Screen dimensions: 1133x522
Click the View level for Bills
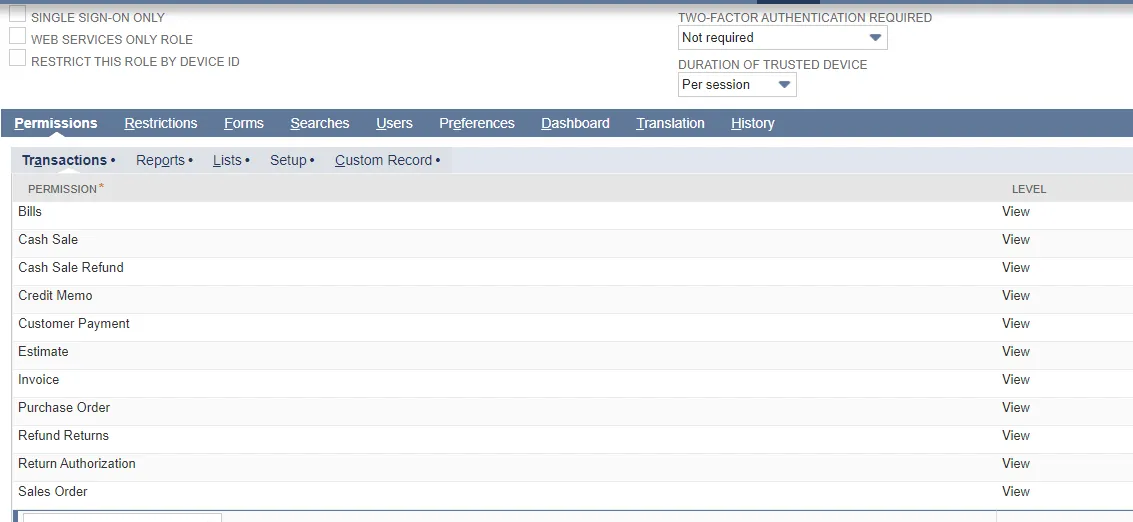[x=1015, y=212]
